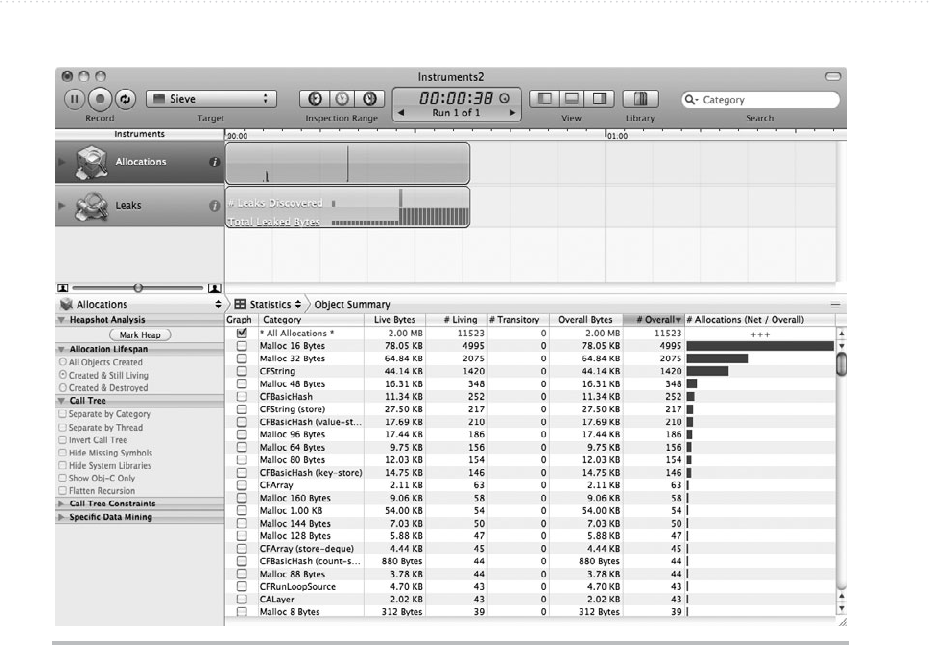Toggle the right pane View button
The width and height of the screenshot is (929, 645).
click(x=600, y=99)
